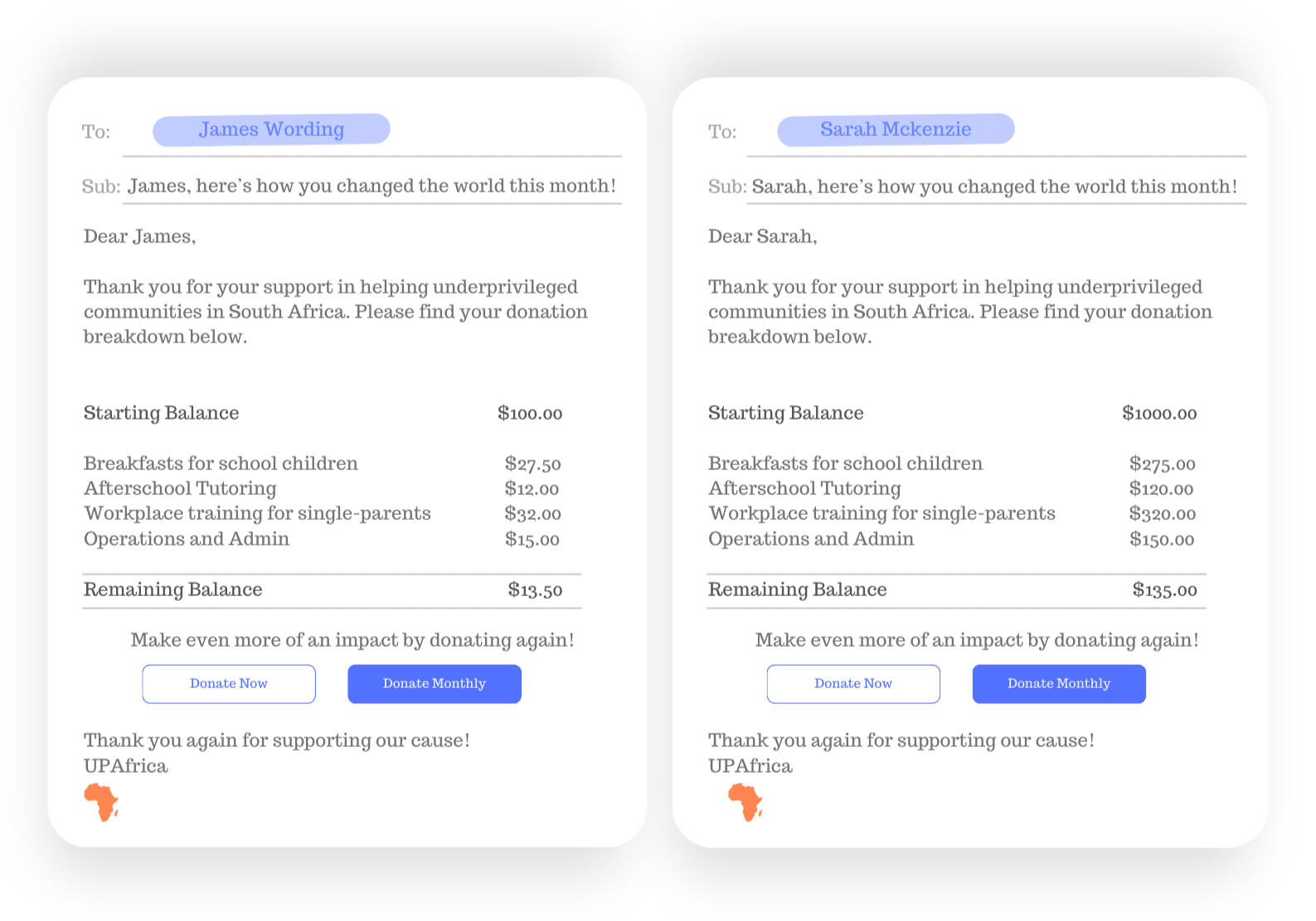The height and width of the screenshot is (921, 1316).
Task: Click the Africa logo in James's email
Action: tap(101, 802)
